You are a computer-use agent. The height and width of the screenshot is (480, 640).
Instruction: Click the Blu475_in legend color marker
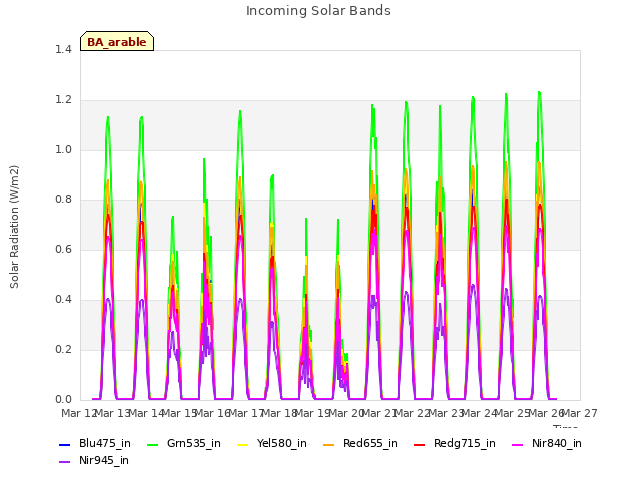[64, 444]
